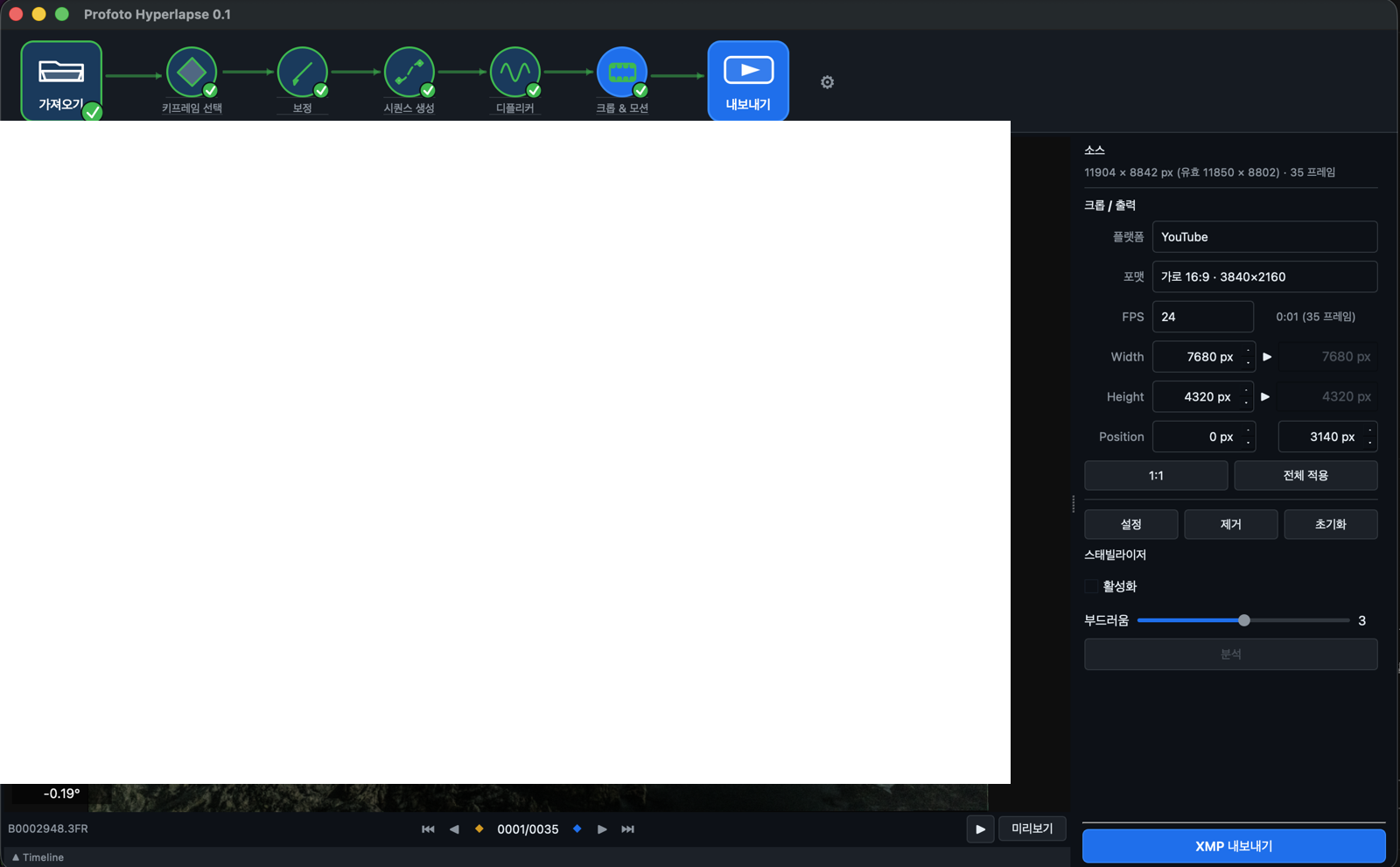Click the filename B0002948.3FR
Image resolution: width=1400 pixels, height=867 pixels.
pos(48,829)
